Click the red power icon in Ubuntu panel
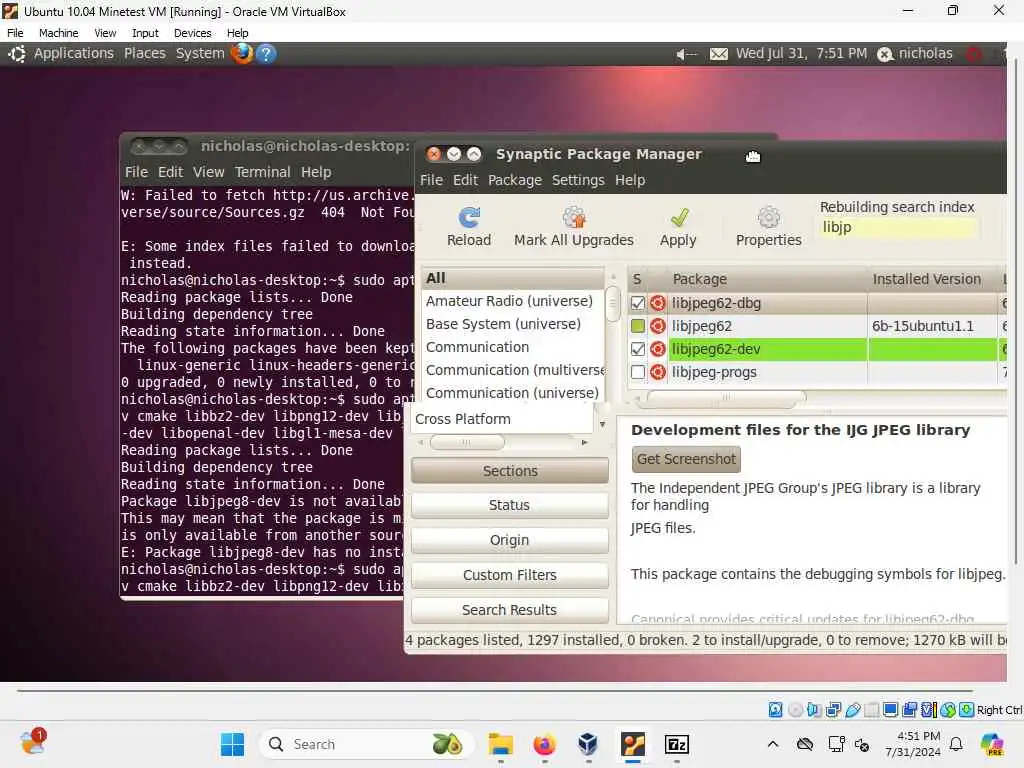1024x768 pixels. click(974, 54)
